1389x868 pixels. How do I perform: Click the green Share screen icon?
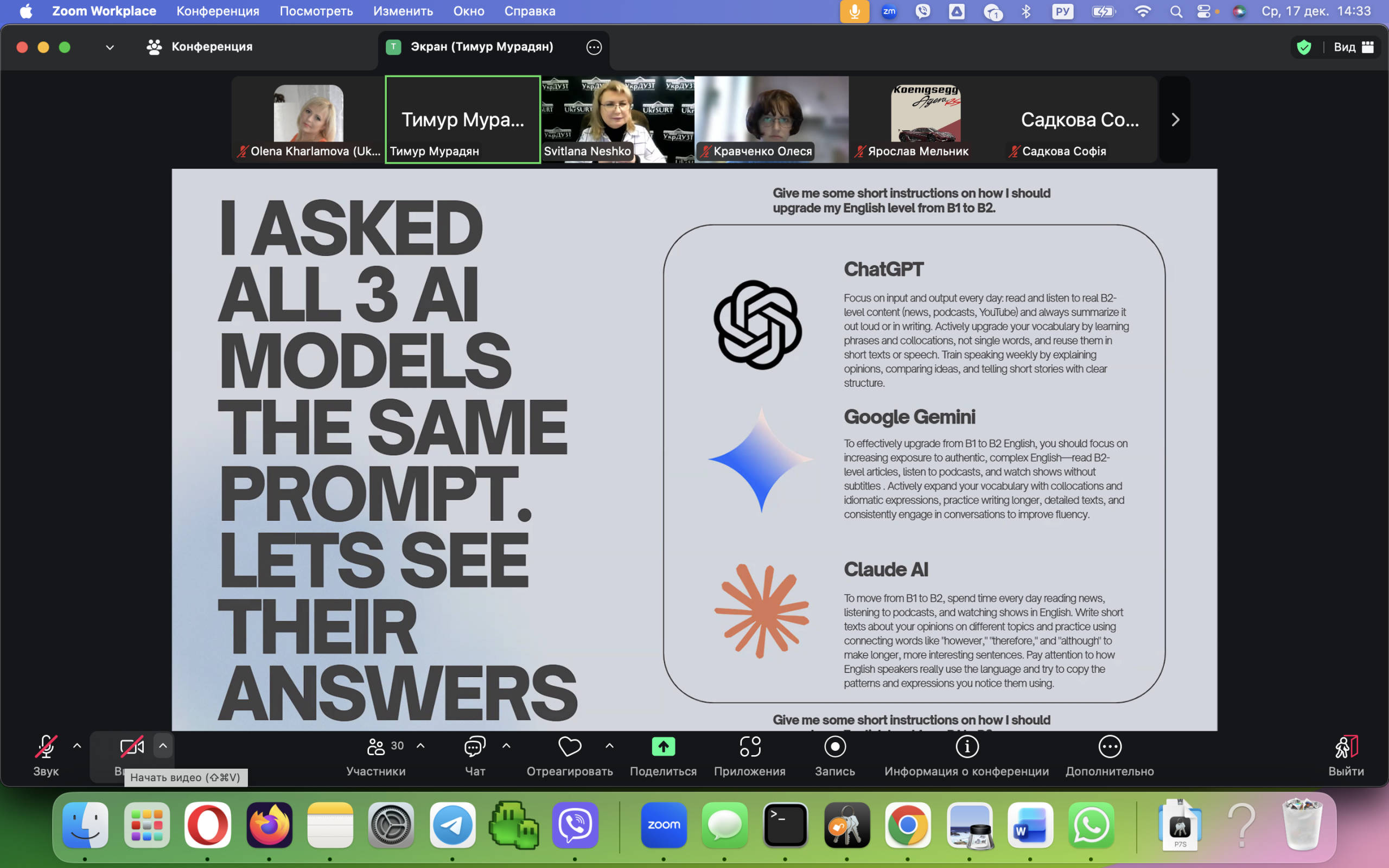pyautogui.click(x=663, y=746)
